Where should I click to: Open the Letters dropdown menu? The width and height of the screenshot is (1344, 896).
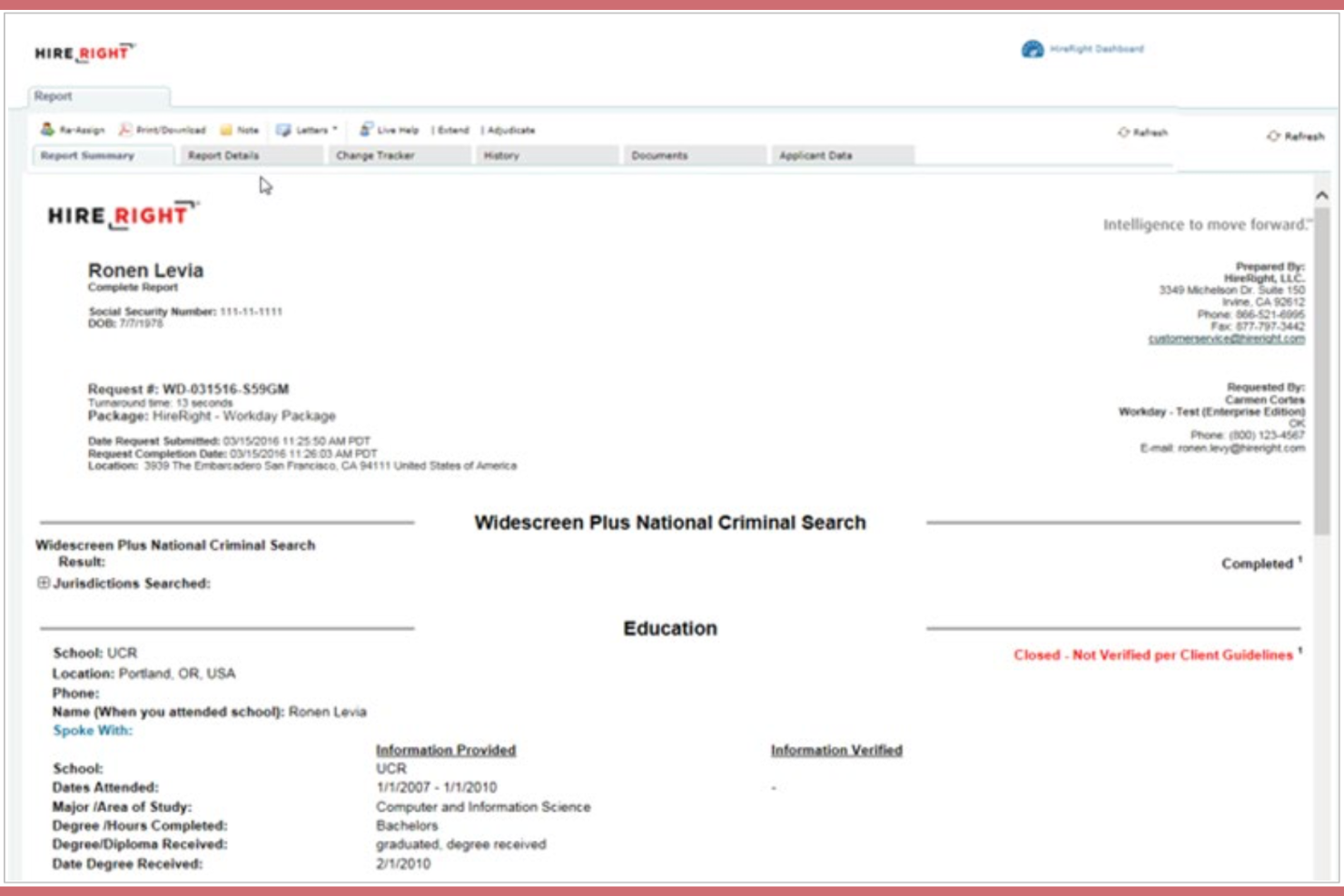tap(307, 130)
